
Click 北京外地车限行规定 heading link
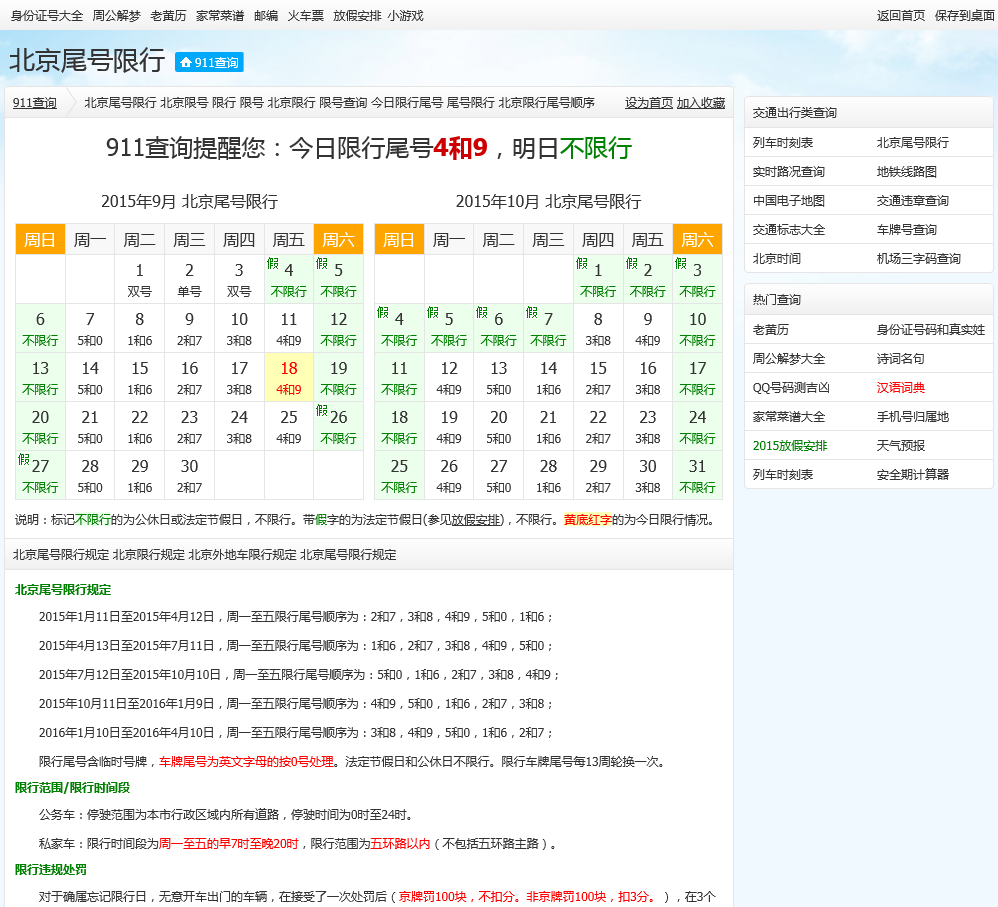[243, 555]
